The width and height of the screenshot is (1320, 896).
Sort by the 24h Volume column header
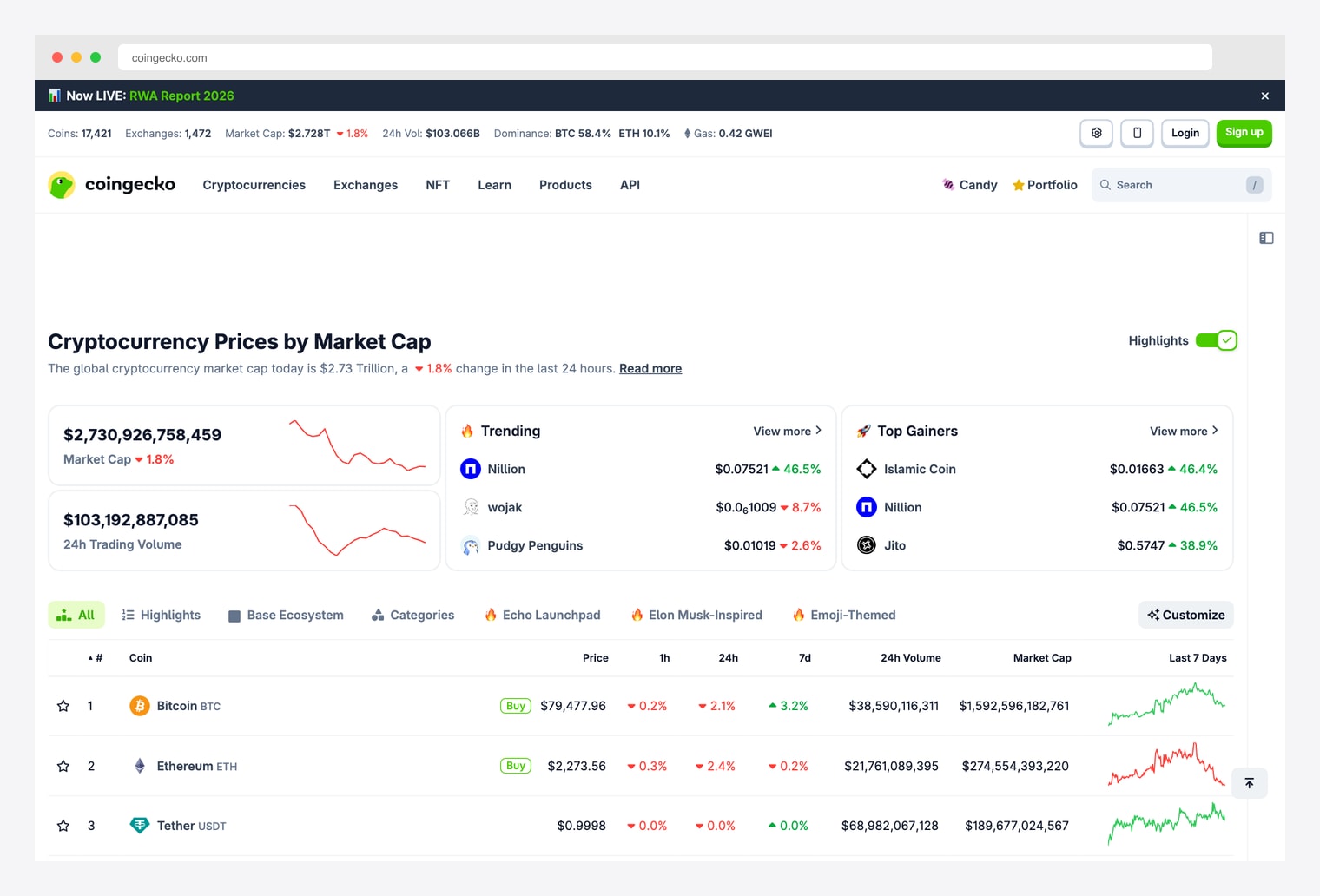[911, 658]
